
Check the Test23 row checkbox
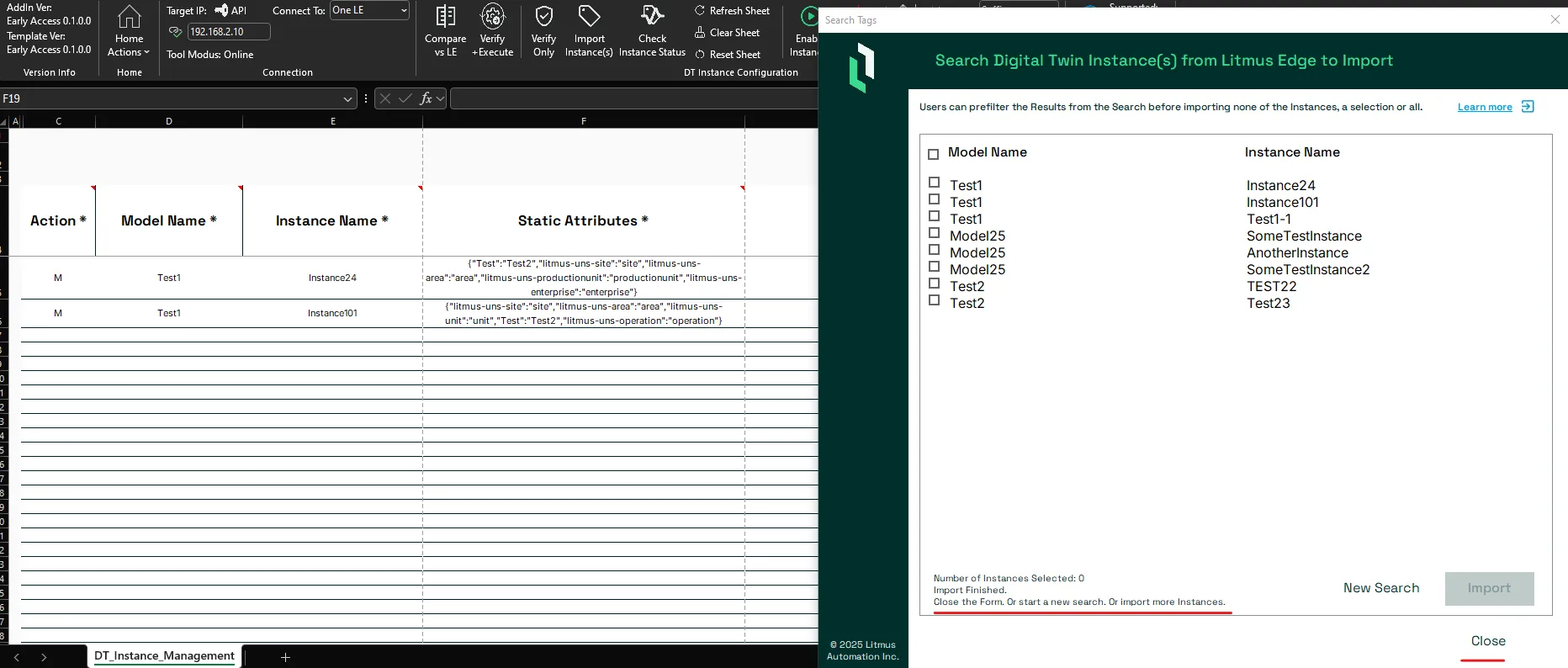934,300
